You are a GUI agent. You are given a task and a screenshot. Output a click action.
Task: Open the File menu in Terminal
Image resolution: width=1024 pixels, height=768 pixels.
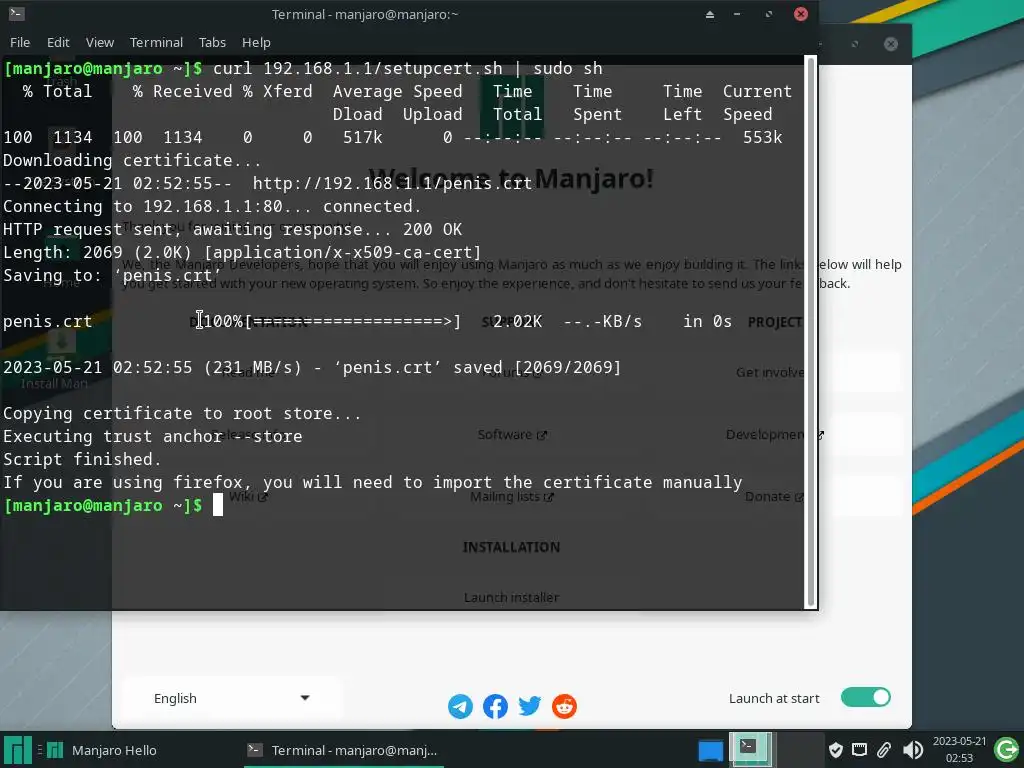[x=20, y=42]
